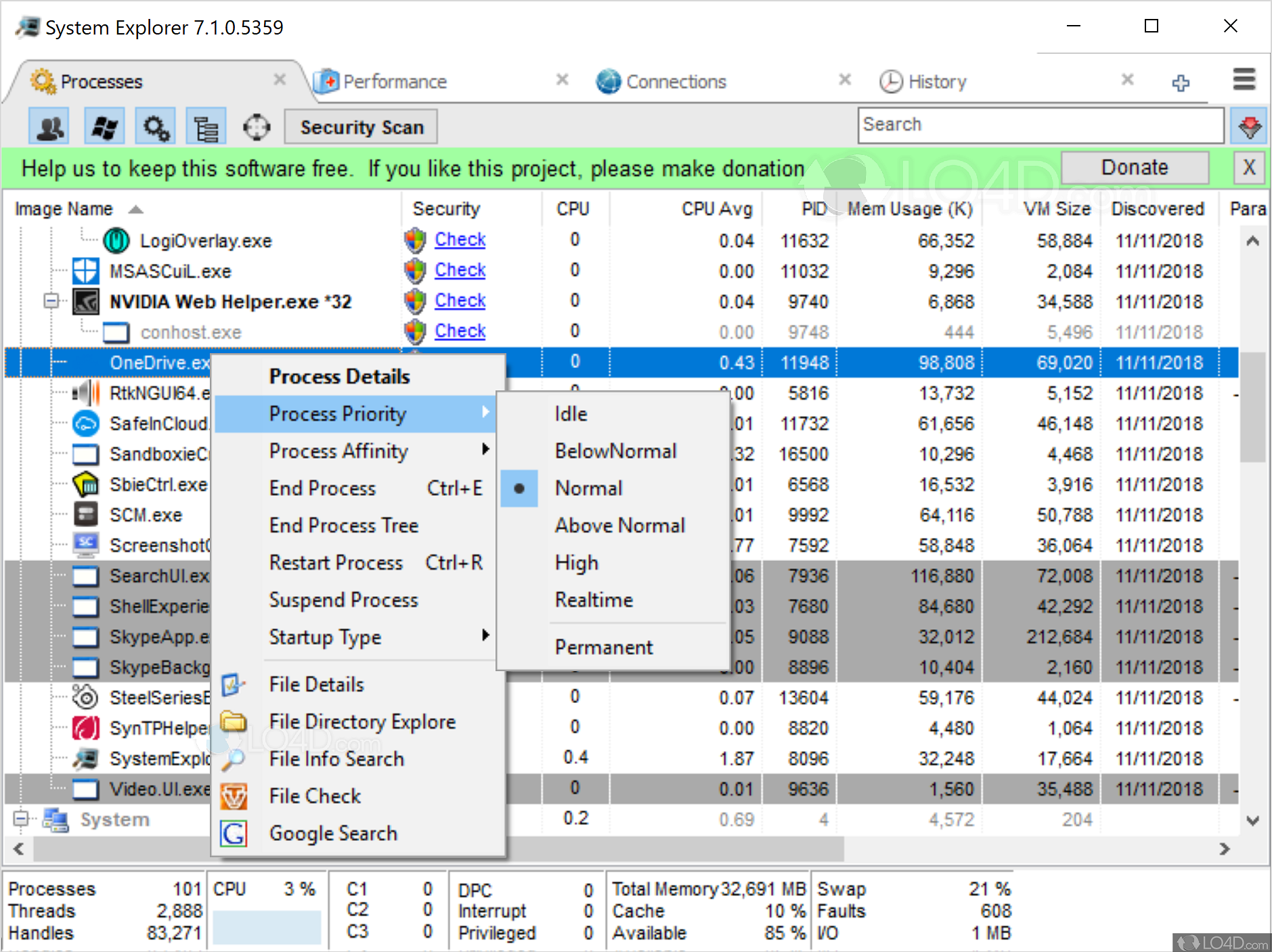
Task: Click scroll down arrow of process list
Action: point(1252,820)
